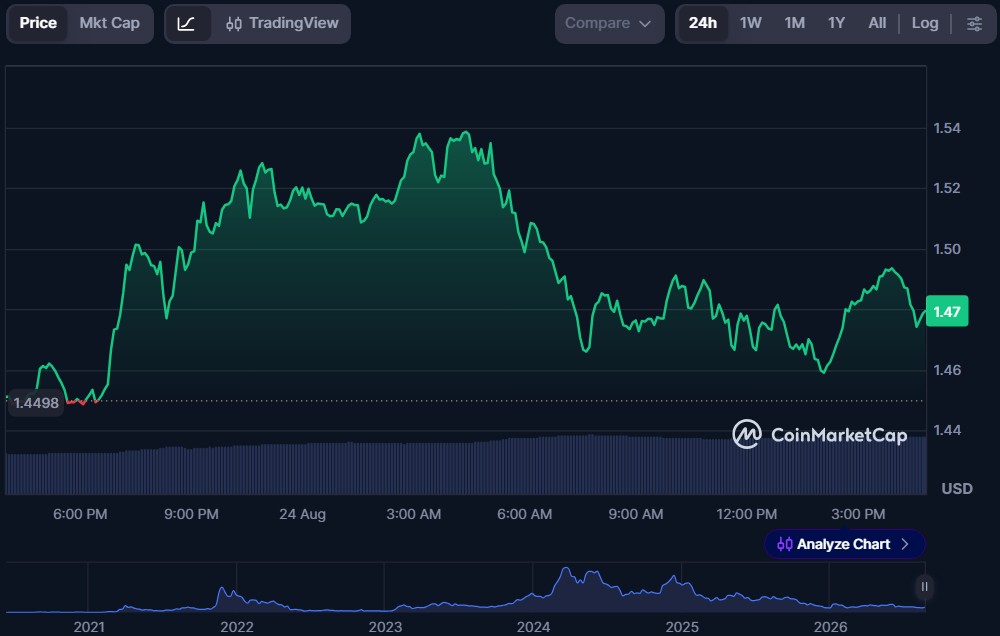
Task: Click 2026 on the history range timeline
Action: tap(830, 627)
